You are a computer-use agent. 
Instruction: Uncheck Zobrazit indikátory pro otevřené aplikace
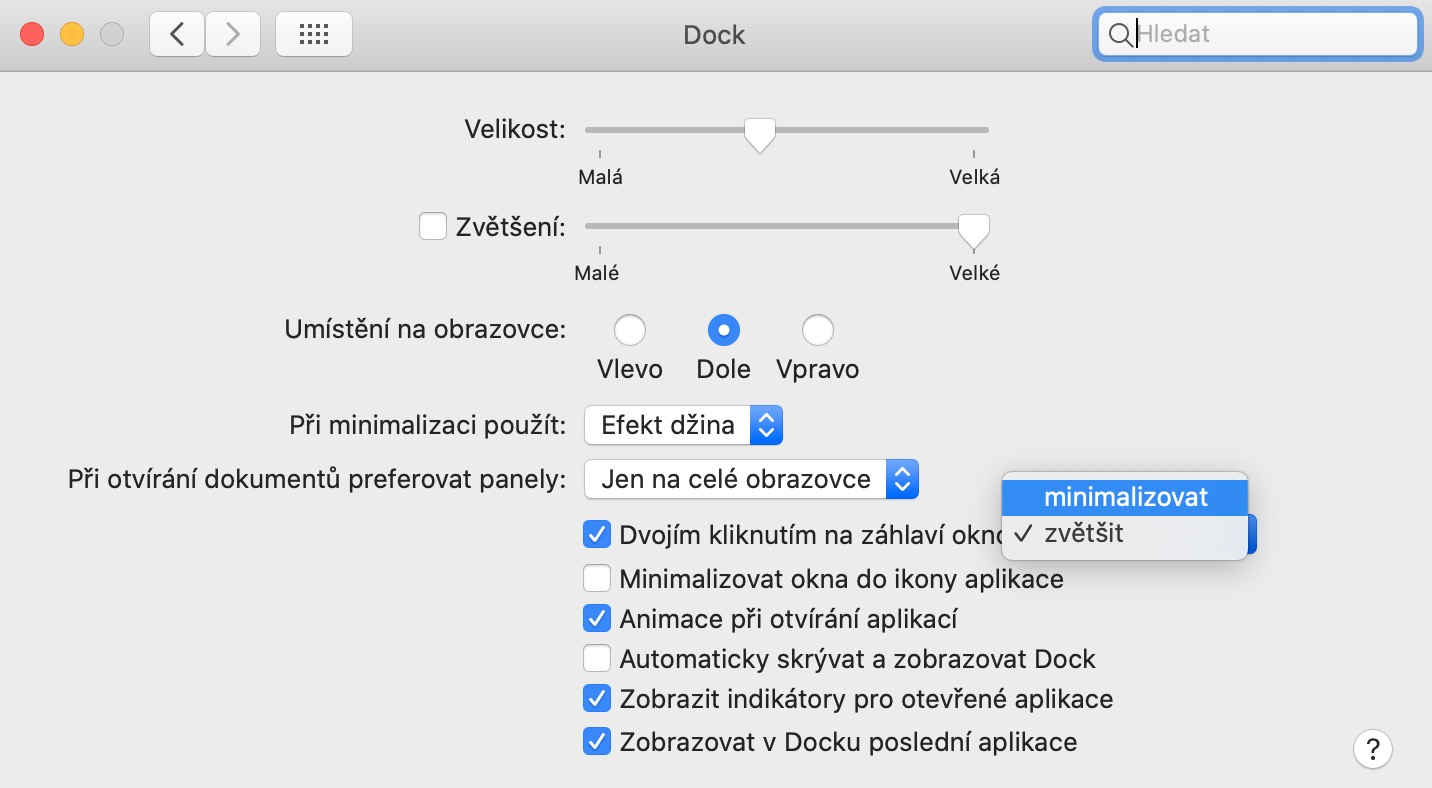tap(597, 698)
